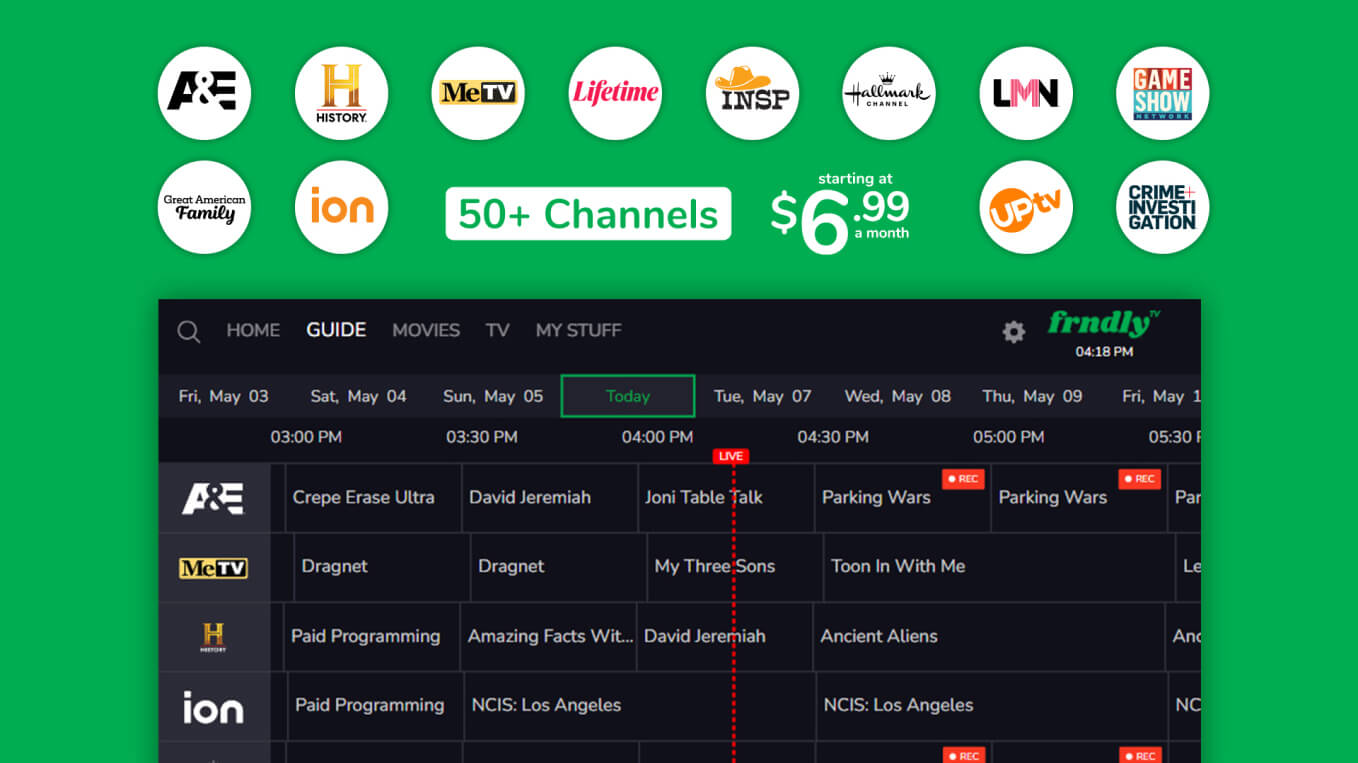Viewport: 1358px width, 763px height.
Task: Select the INSP channel icon
Action: [x=751, y=93]
